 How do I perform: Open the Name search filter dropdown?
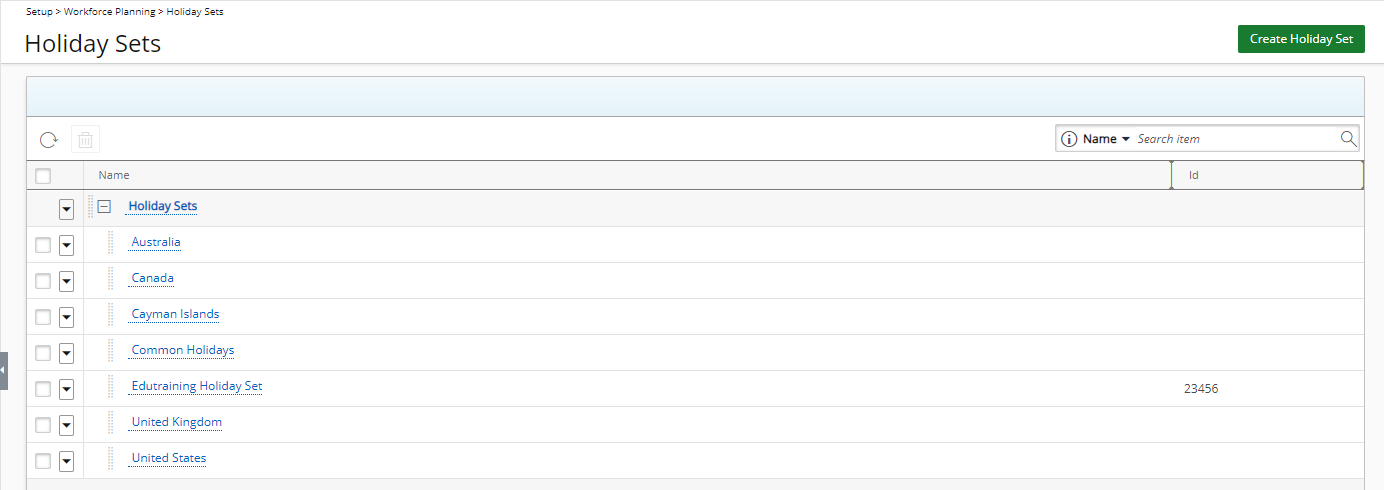pos(1106,139)
